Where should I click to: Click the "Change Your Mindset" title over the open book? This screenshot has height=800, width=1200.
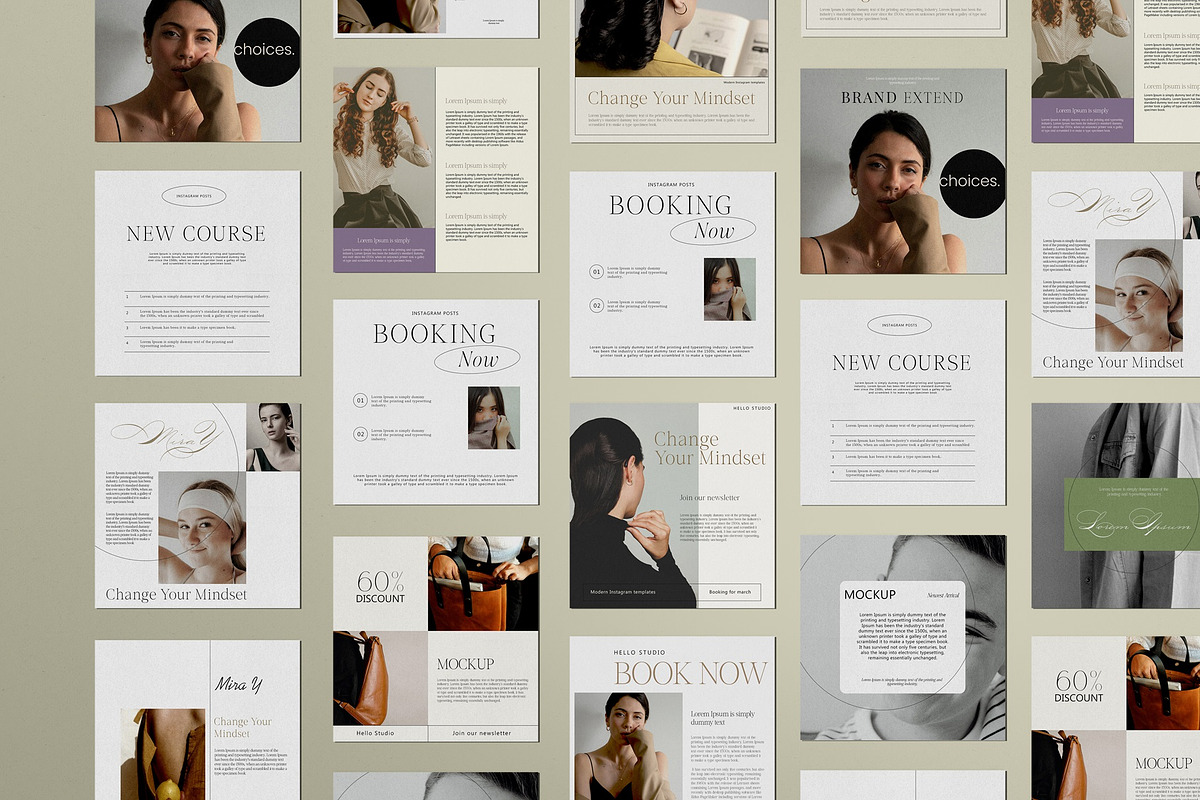[671, 98]
